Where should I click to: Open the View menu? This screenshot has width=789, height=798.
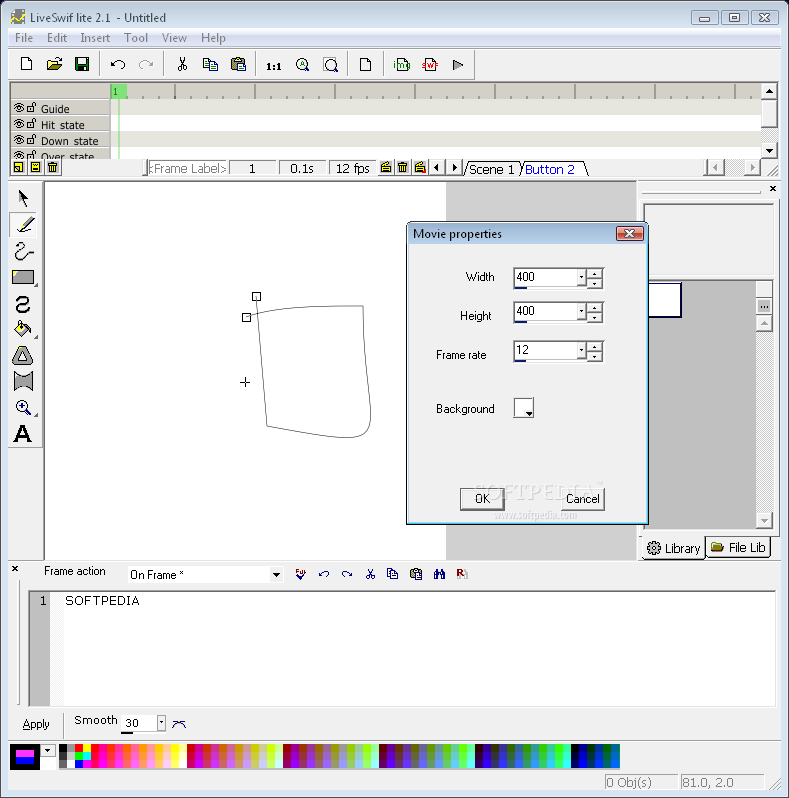click(x=174, y=38)
